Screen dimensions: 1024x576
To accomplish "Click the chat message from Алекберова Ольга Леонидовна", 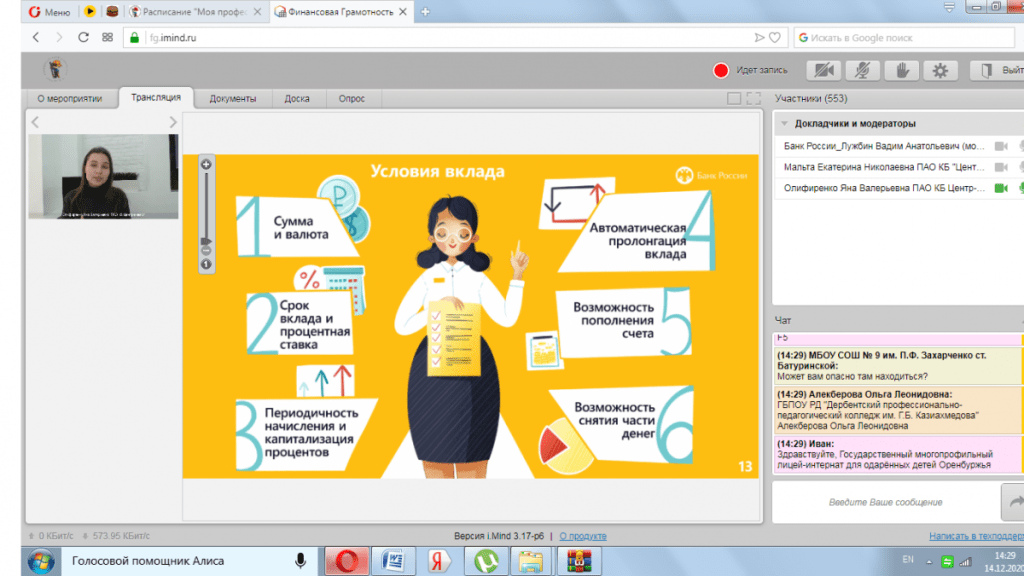I will click(x=897, y=410).
